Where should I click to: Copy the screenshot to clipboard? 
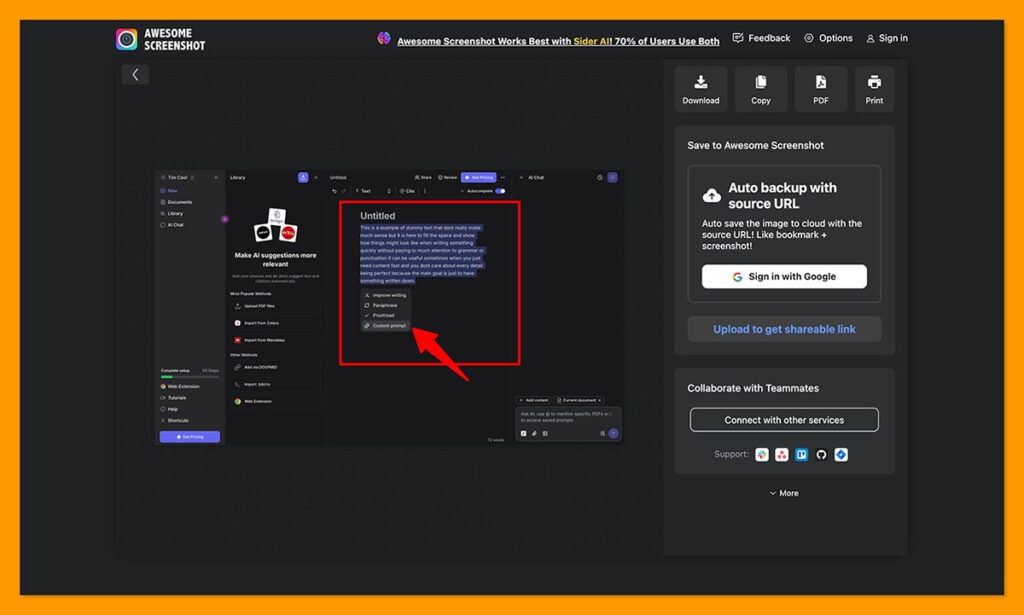[x=761, y=89]
